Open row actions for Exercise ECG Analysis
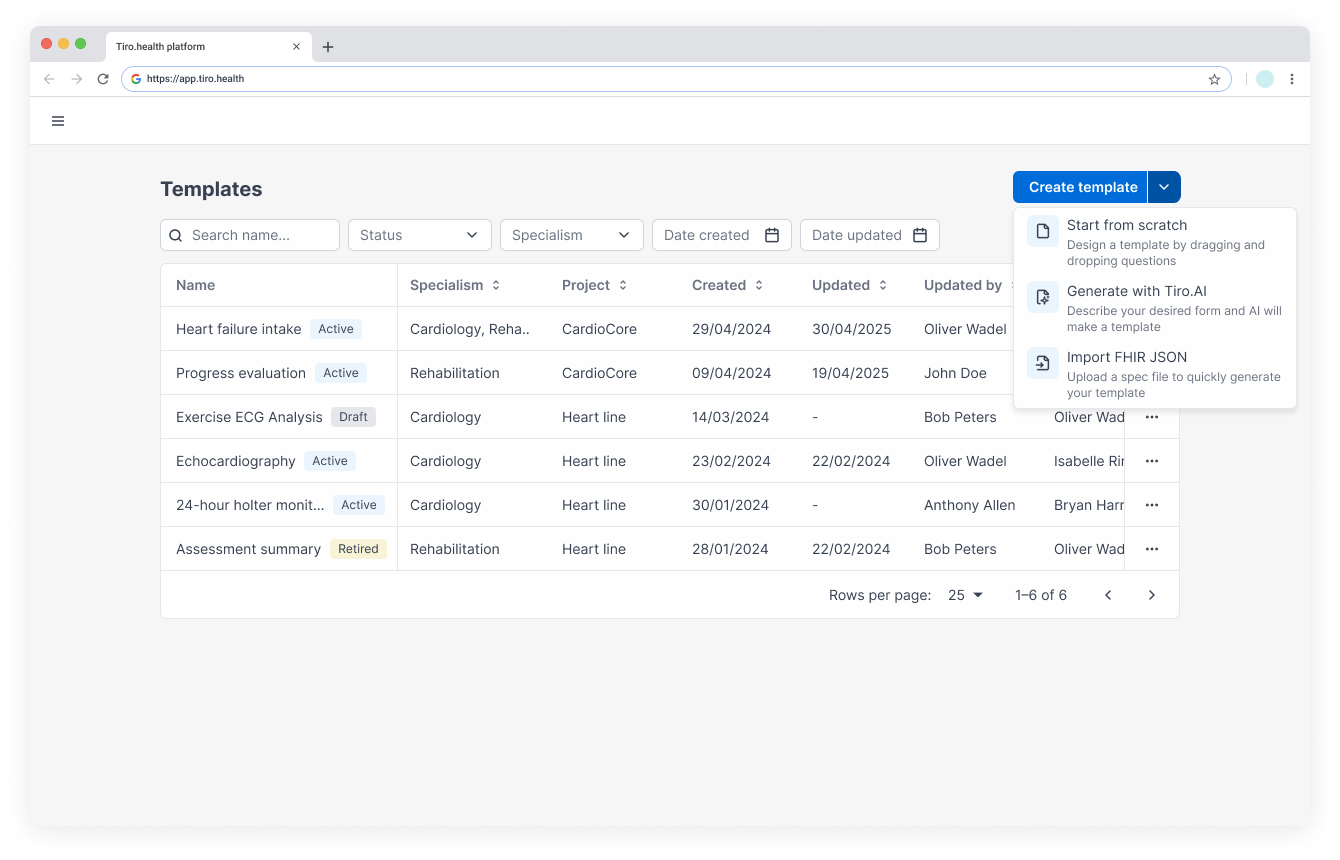 coord(1152,417)
